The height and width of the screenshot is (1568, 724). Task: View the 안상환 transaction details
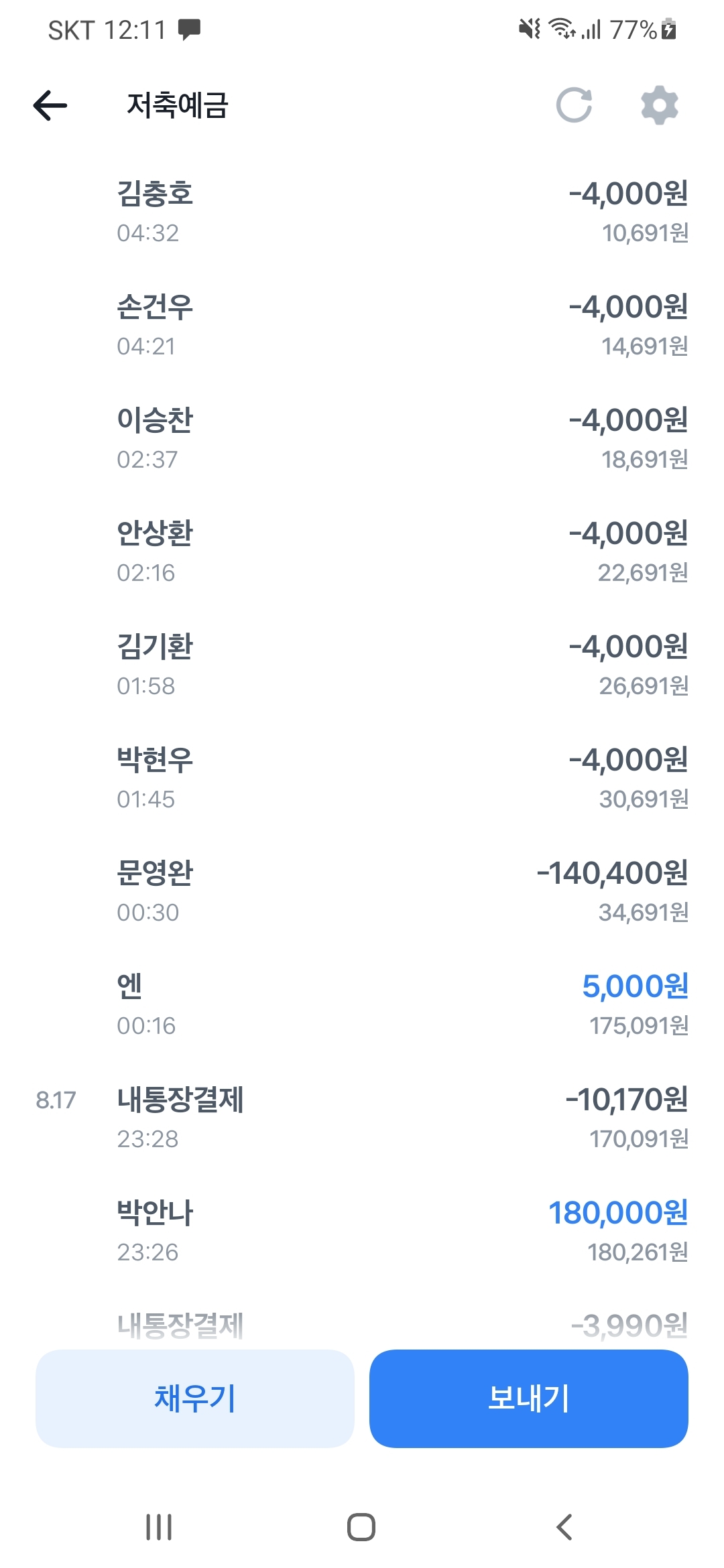tap(362, 552)
